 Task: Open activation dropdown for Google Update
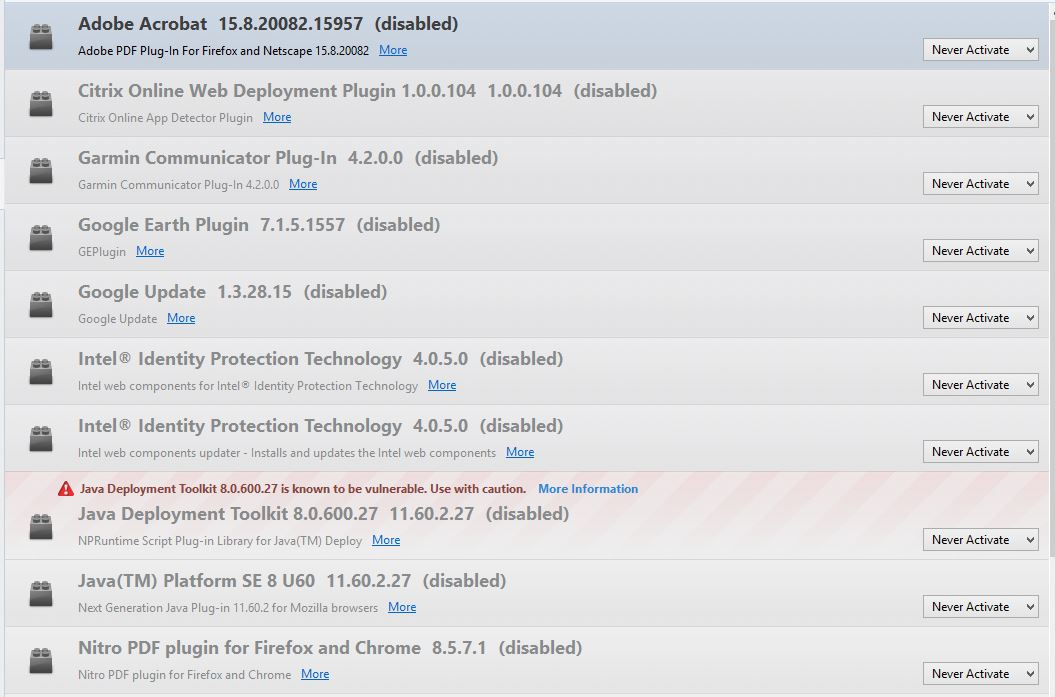pyautogui.click(x=980, y=318)
